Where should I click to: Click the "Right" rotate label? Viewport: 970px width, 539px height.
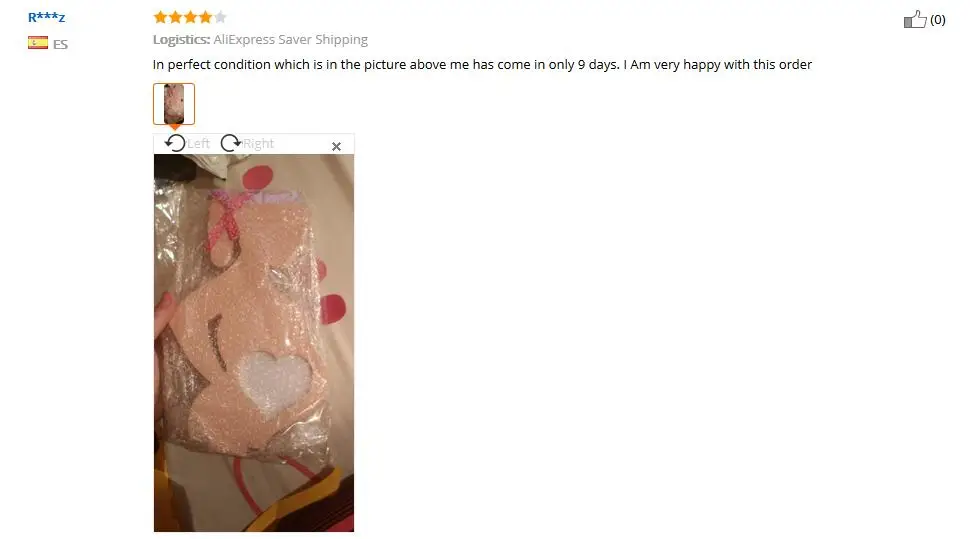click(x=259, y=144)
